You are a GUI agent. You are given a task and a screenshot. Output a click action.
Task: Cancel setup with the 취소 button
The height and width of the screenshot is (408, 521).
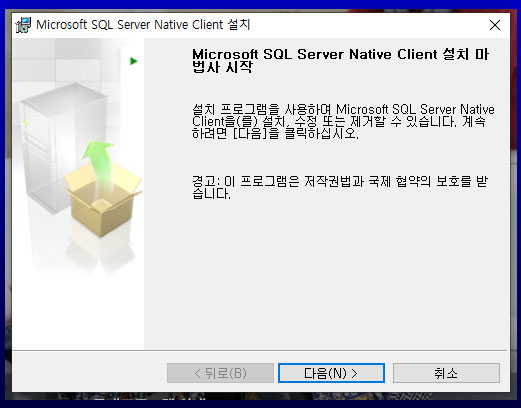446,373
